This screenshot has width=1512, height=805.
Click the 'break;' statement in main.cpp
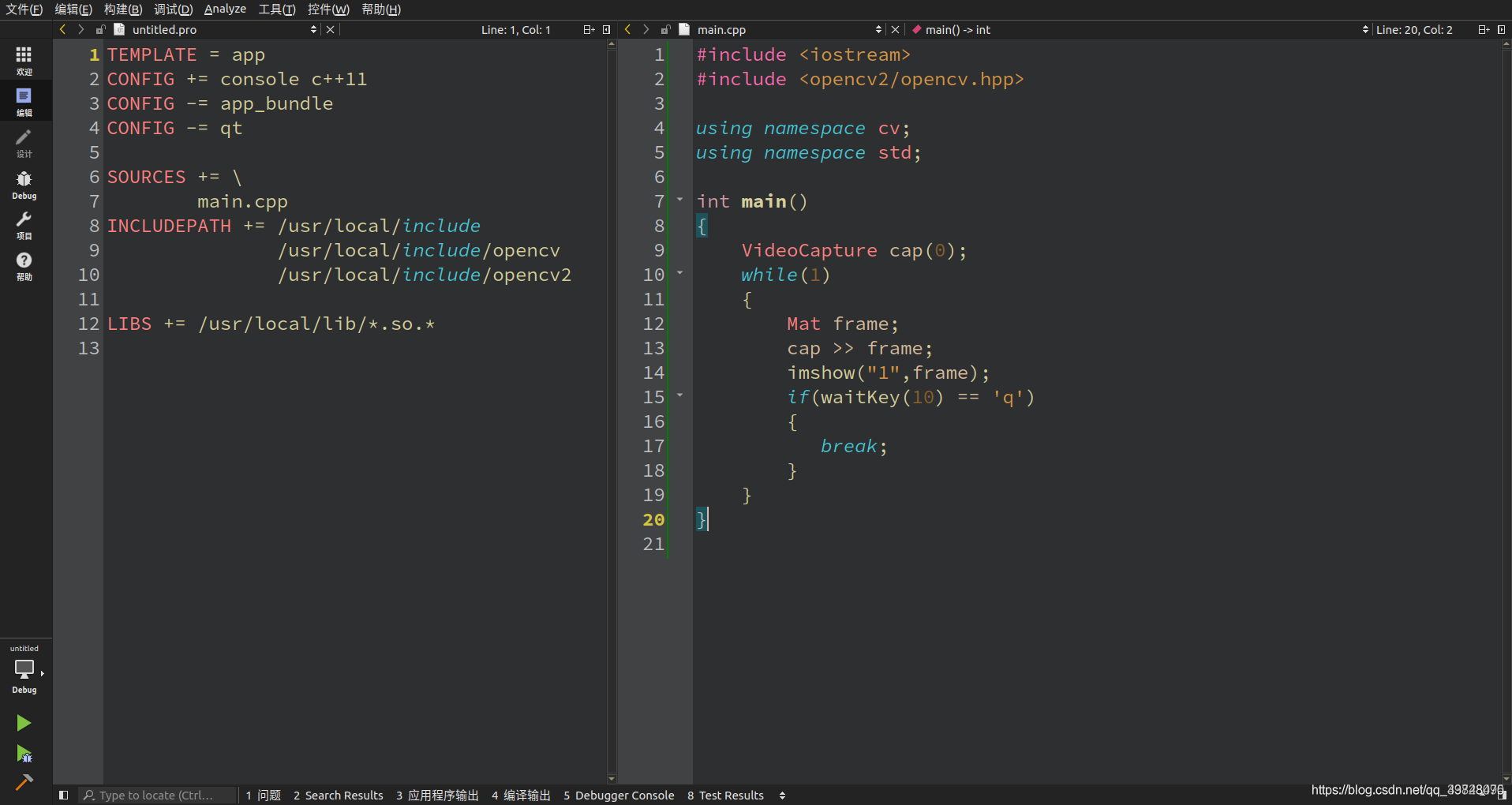(x=854, y=446)
